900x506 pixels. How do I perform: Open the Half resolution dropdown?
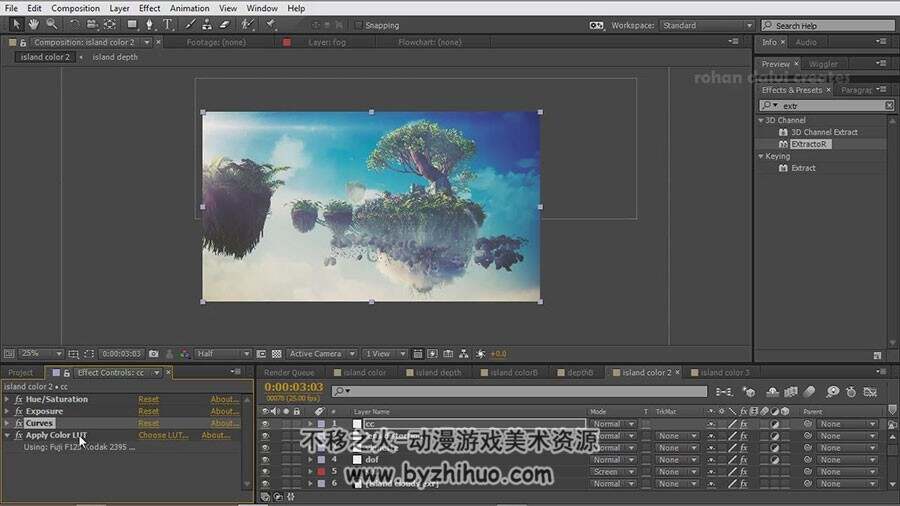[x=223, y=354]
